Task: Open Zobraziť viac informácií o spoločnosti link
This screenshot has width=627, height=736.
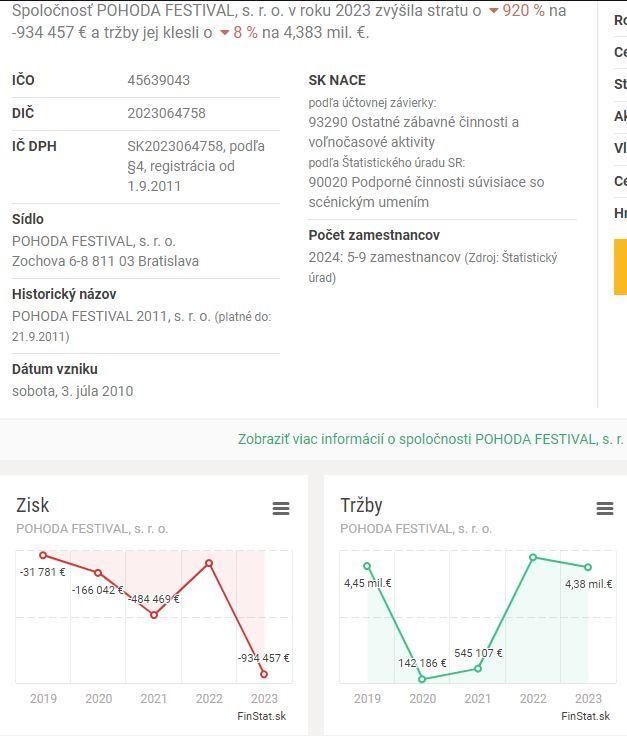Action: point(431,439)
